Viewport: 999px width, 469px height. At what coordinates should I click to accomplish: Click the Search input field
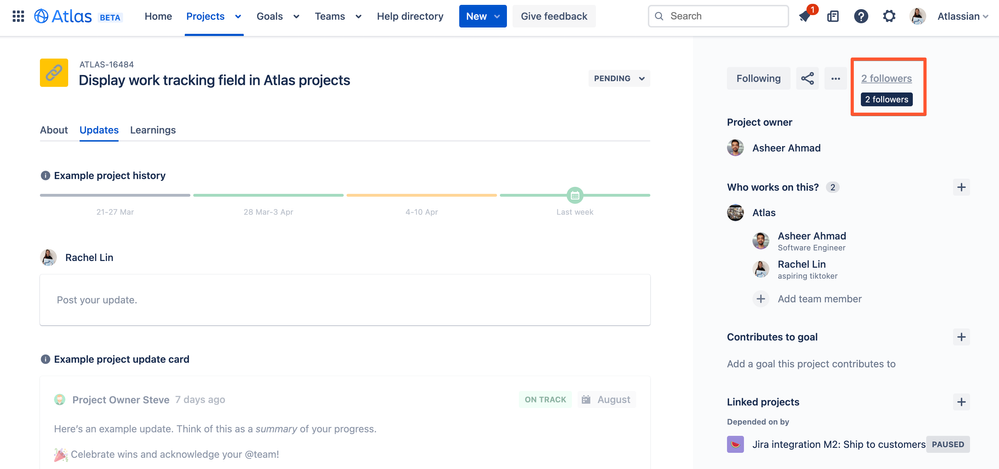[718, 17]
